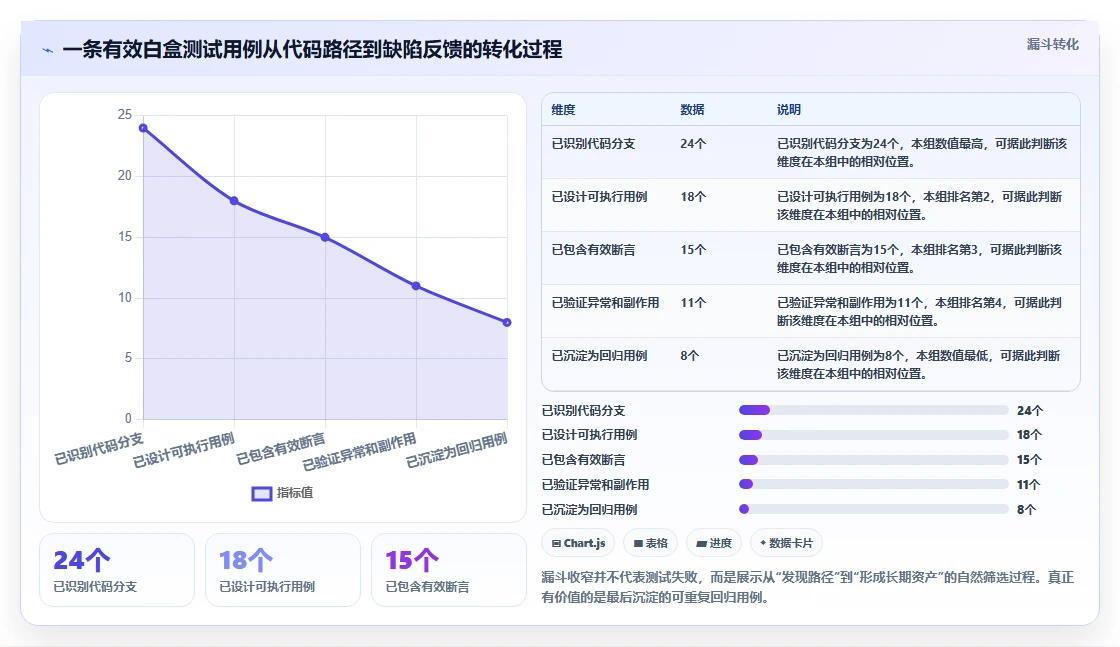Select the 已沉淀为回归用例 table row name
1120x647 pixels.
pos(599,356)
